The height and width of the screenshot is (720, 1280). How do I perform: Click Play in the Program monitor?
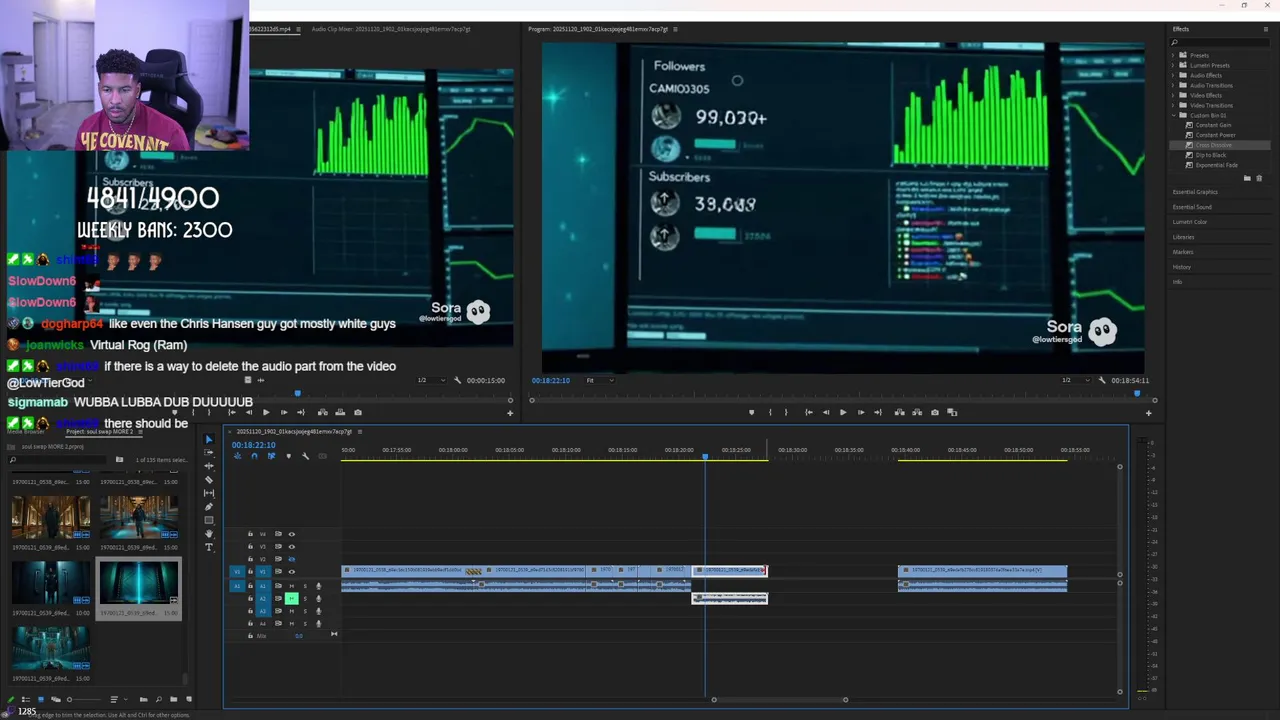coord(843,412)
